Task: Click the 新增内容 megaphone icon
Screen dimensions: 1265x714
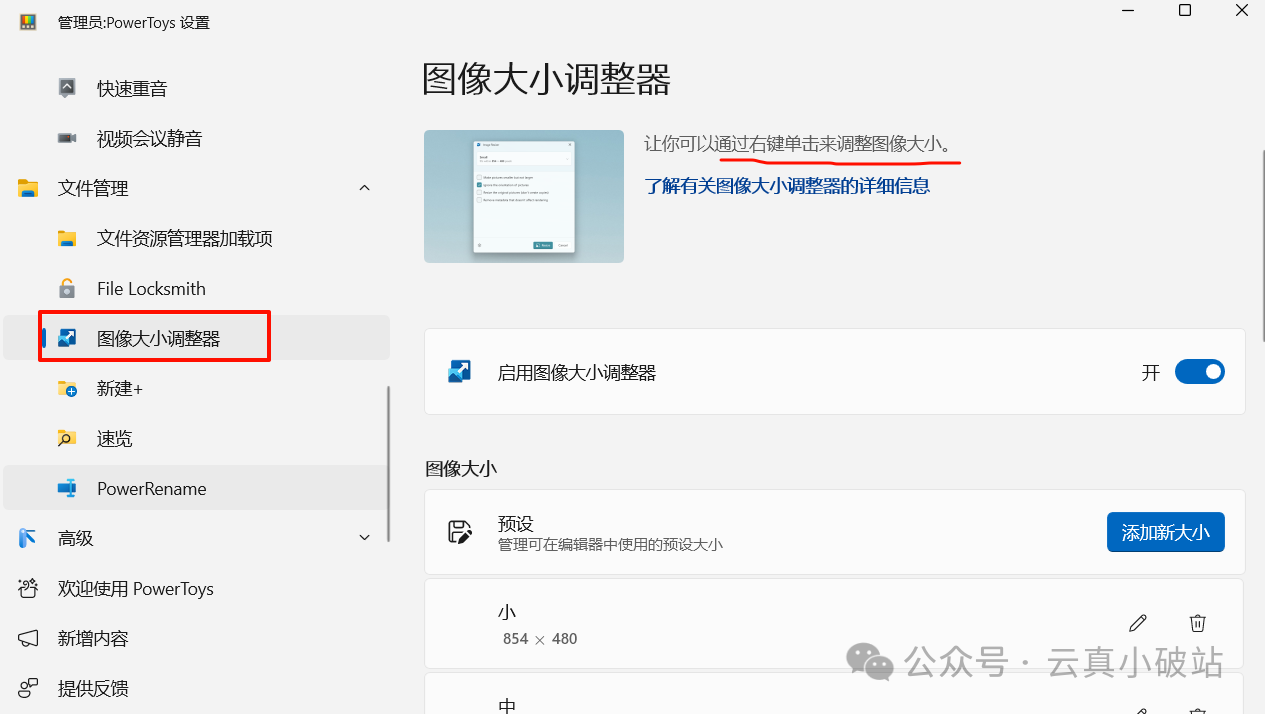Action: [x=28, y=638]
